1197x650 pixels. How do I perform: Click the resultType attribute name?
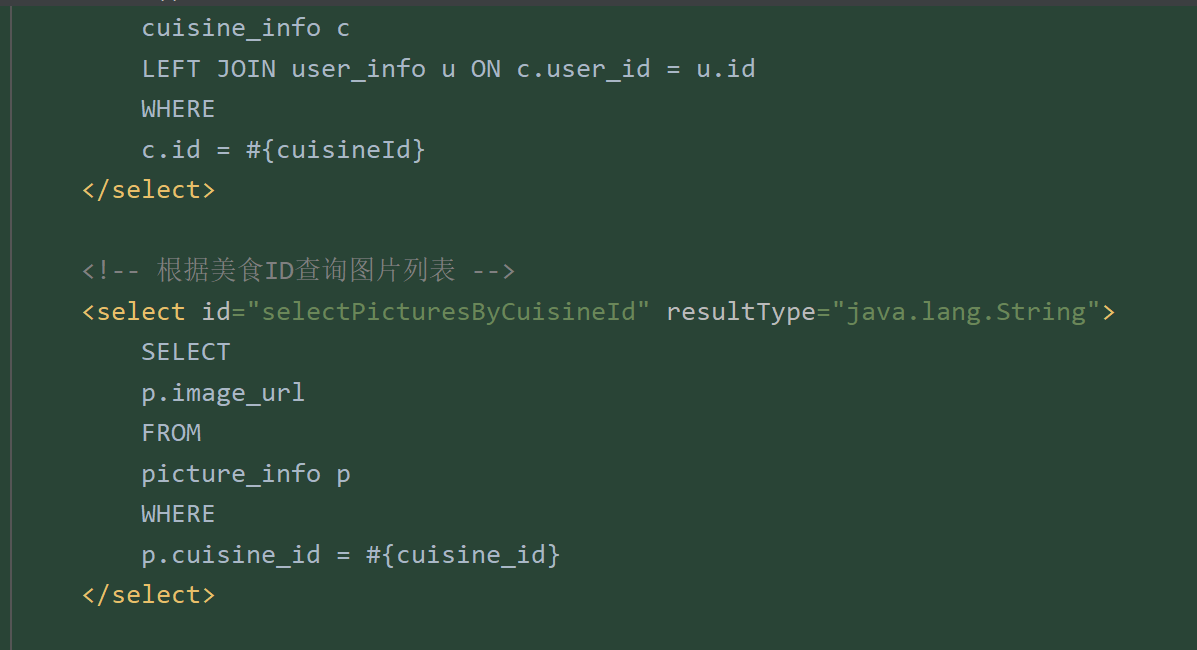[740, 312]
